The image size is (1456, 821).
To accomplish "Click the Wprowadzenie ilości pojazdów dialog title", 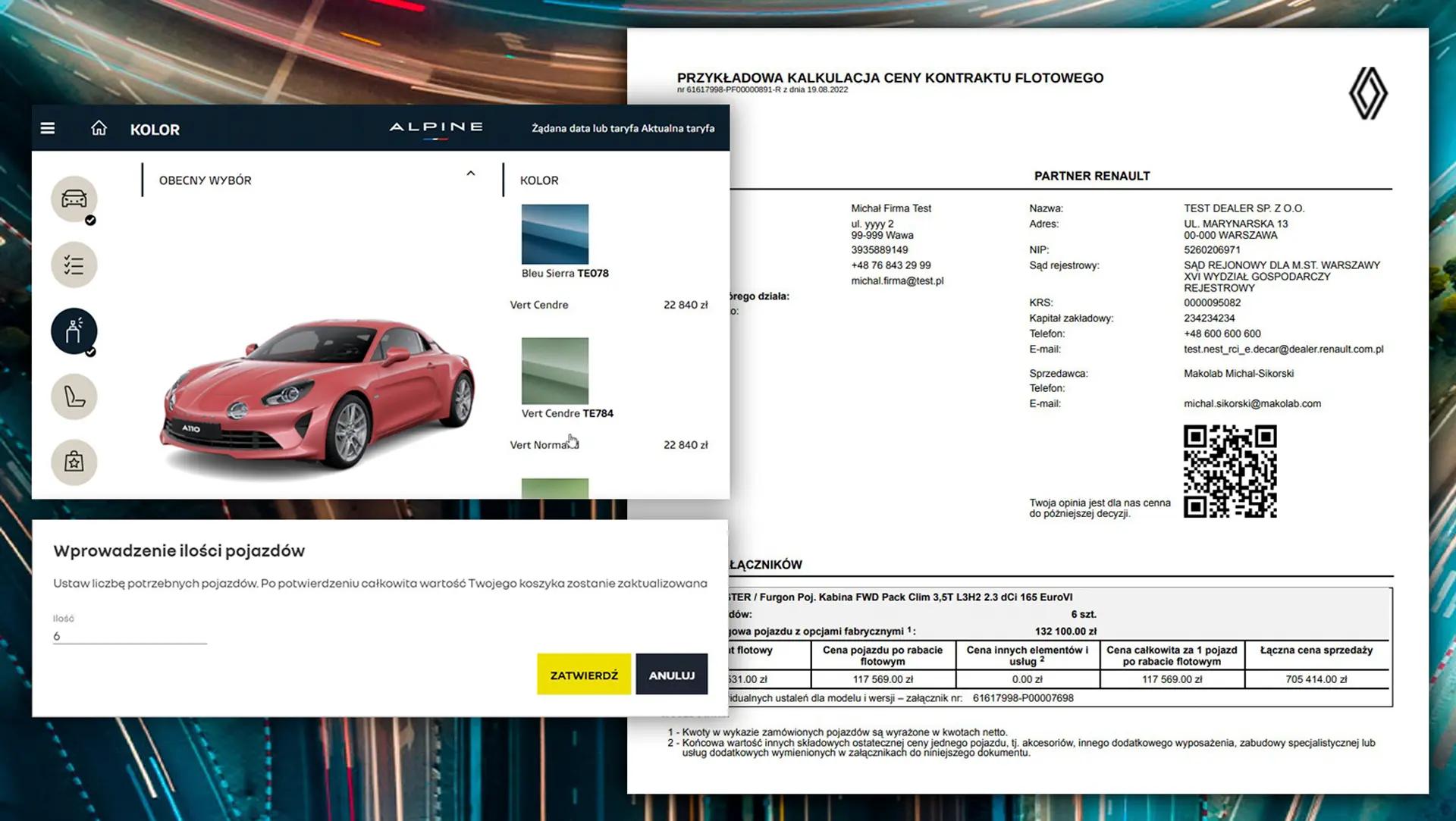I will (x=179, y=551).
